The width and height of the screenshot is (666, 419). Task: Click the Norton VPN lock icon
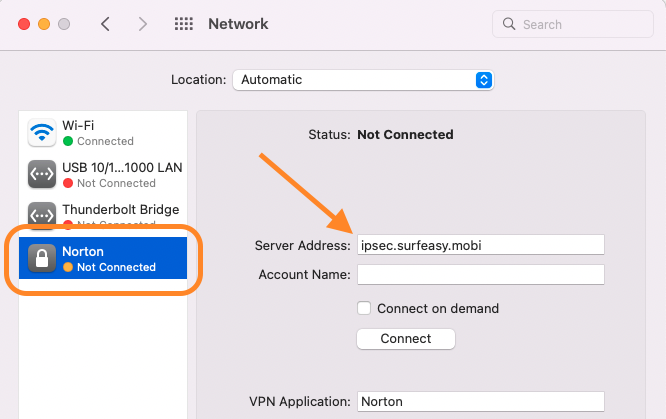(x=42, y=259)
